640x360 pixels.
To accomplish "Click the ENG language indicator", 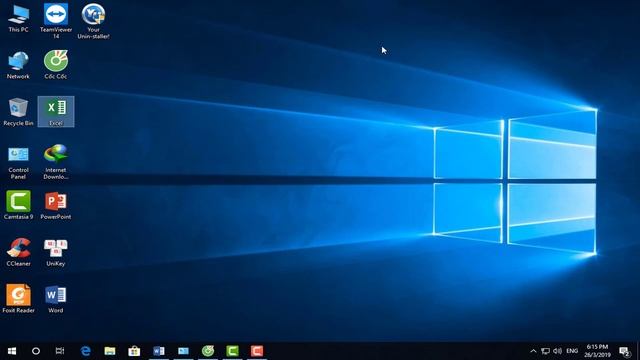I will (x=572, y=351).
